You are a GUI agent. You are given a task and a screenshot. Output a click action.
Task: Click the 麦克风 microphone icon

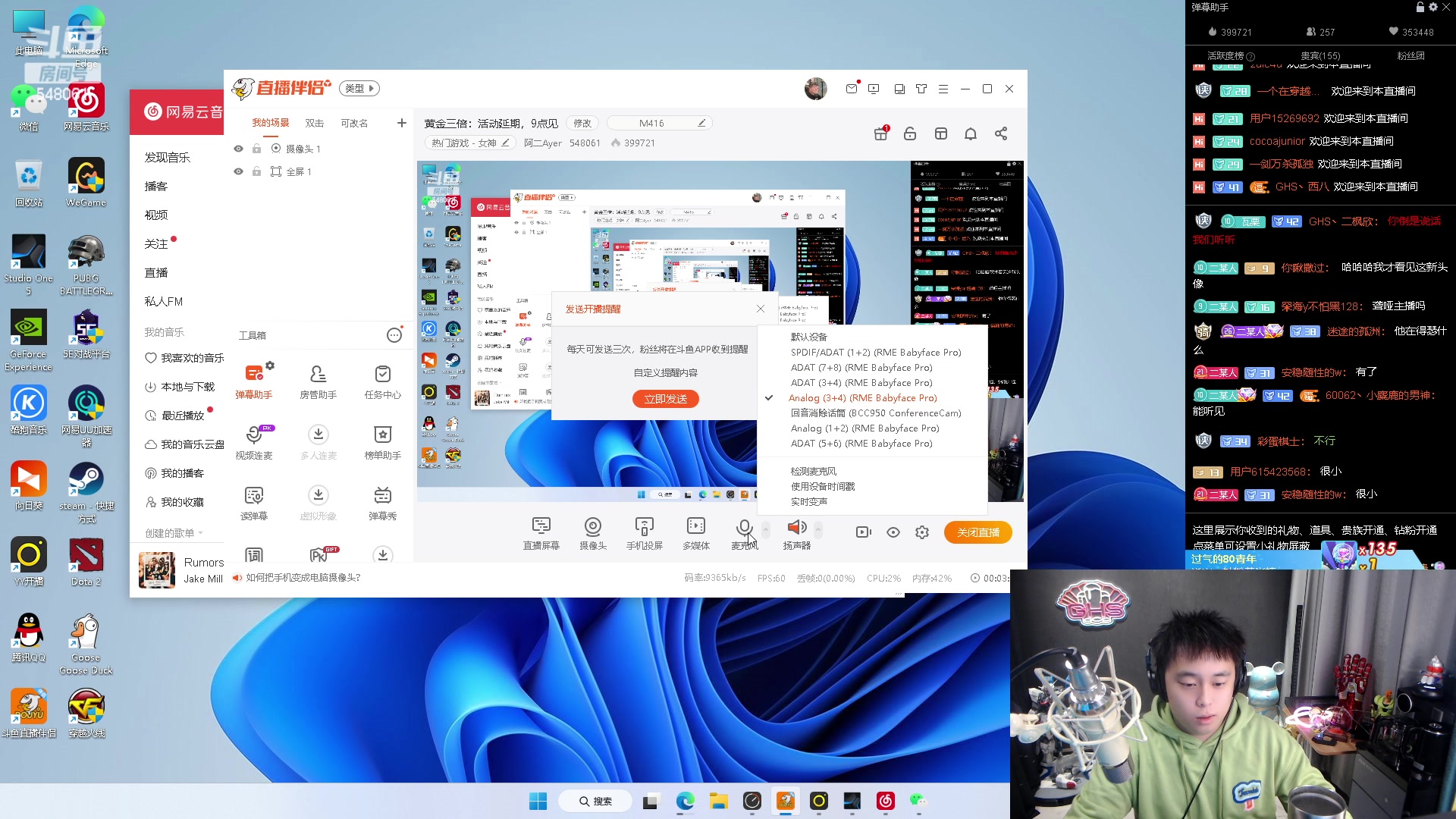[744, 529]
